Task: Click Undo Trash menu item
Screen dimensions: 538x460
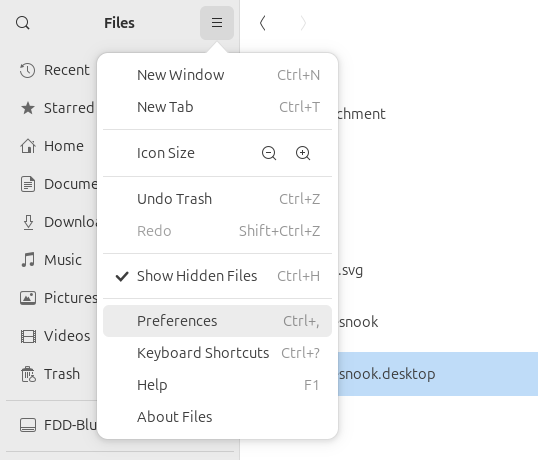Action: [x=218, y=199]
